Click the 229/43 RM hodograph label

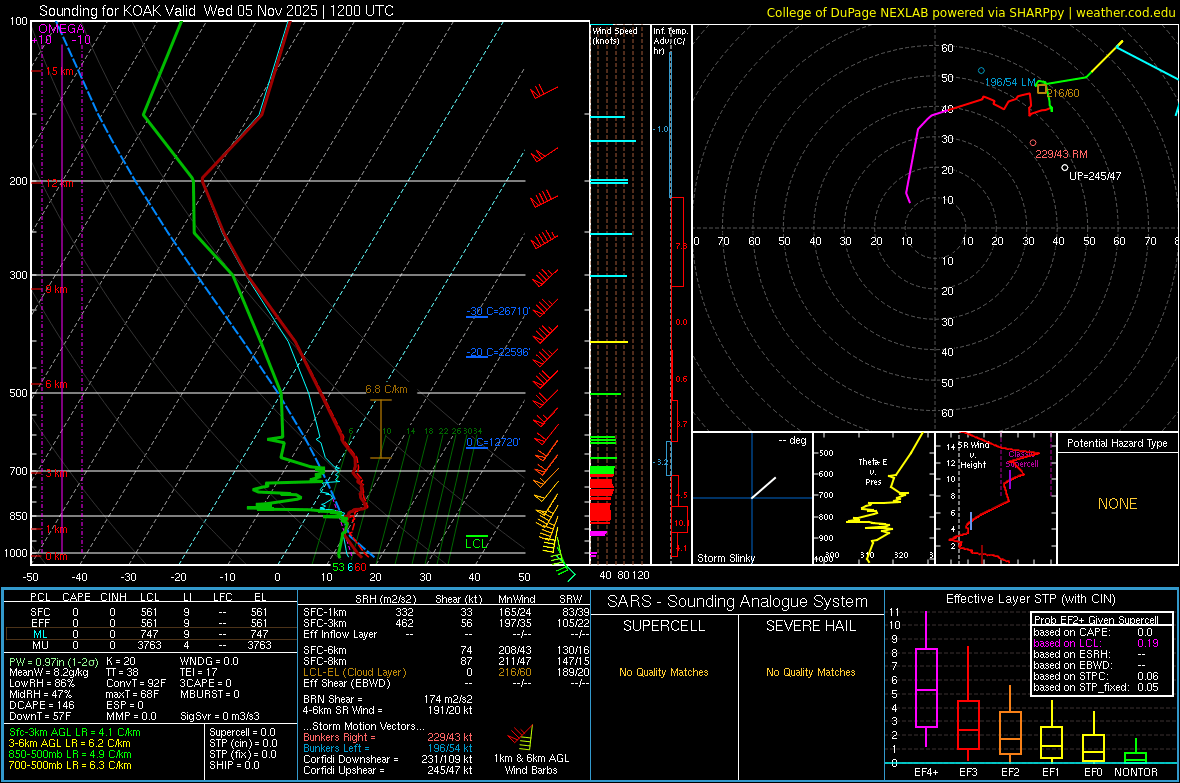click(1061, 154)
